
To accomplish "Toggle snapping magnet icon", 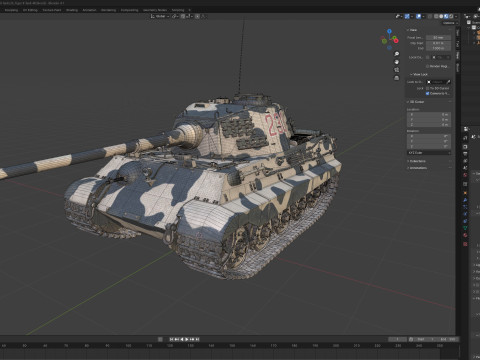I will click(183, 16).
